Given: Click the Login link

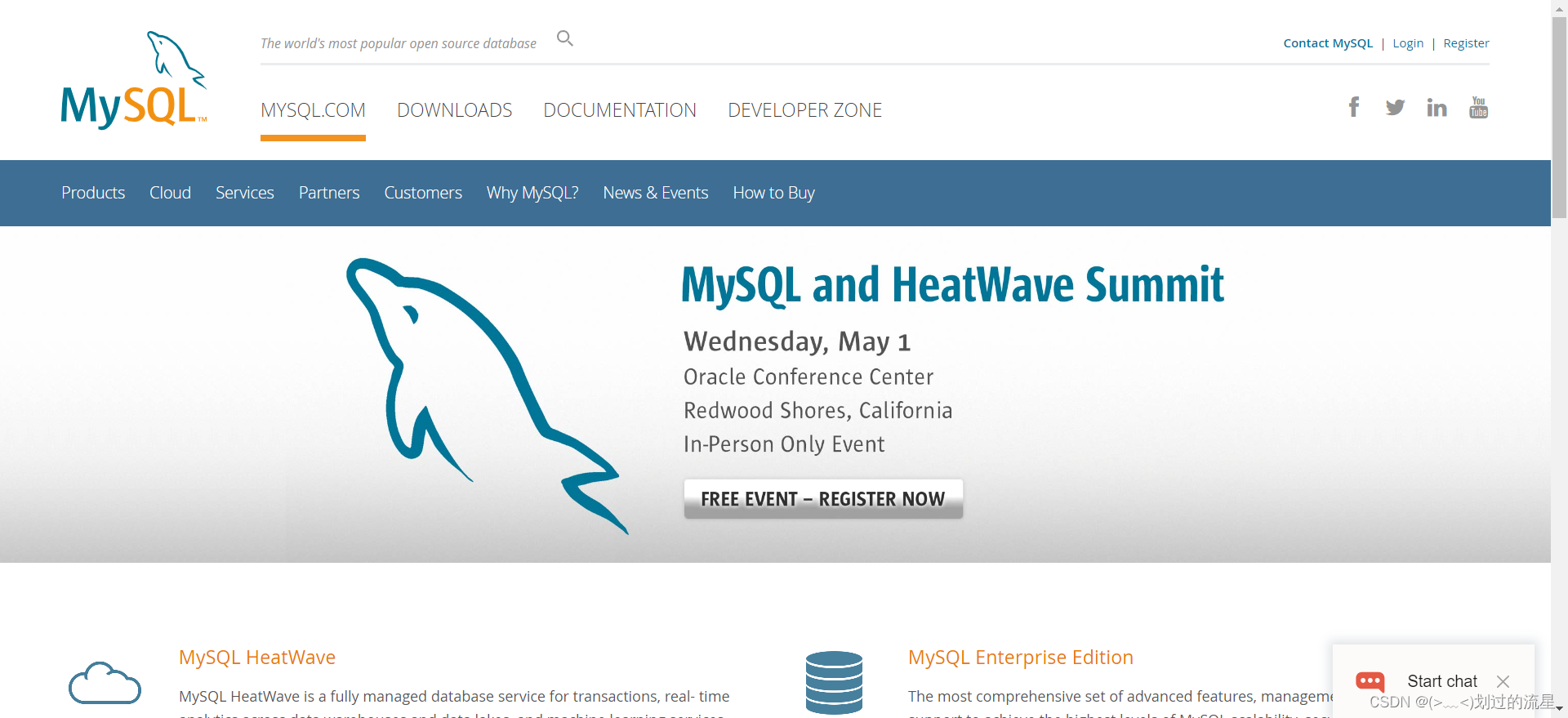Looking at the screenshot, I should click(1408, 43).
